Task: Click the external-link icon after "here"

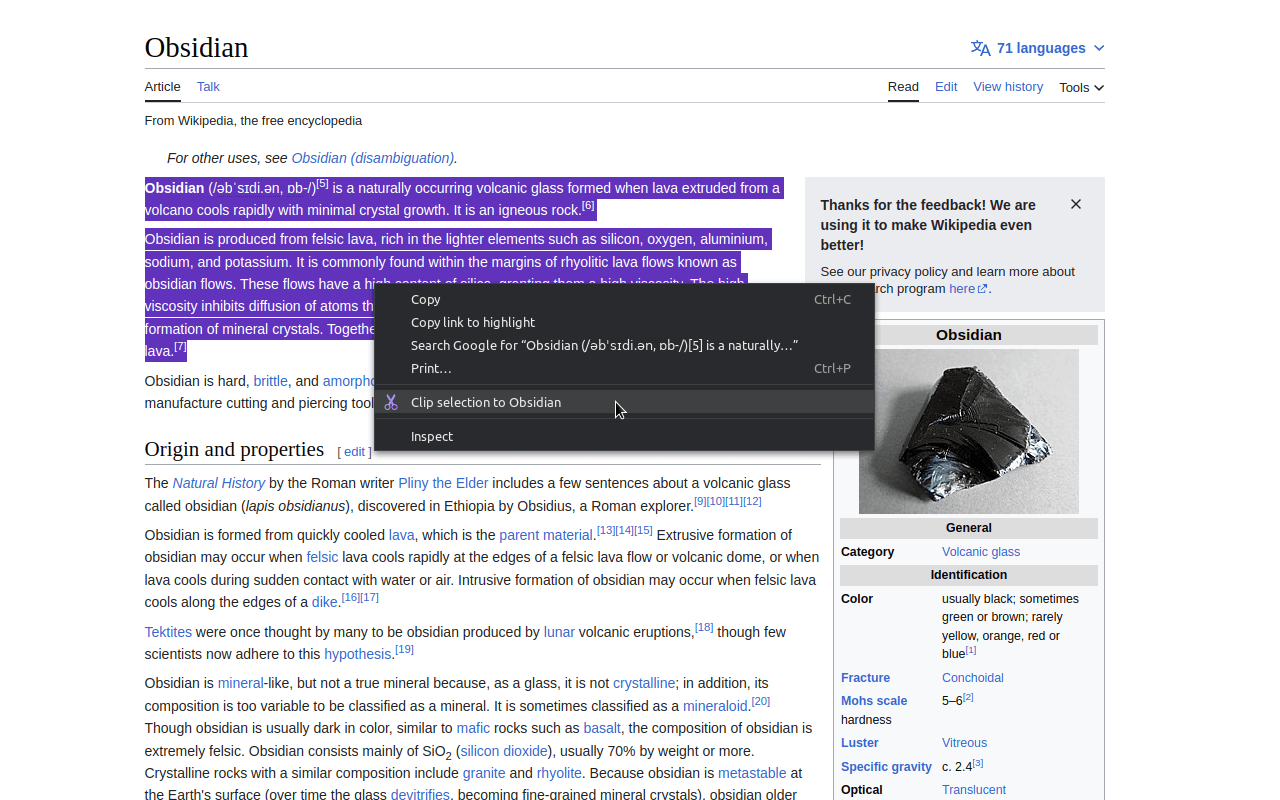Action: (x=981, y=288)
